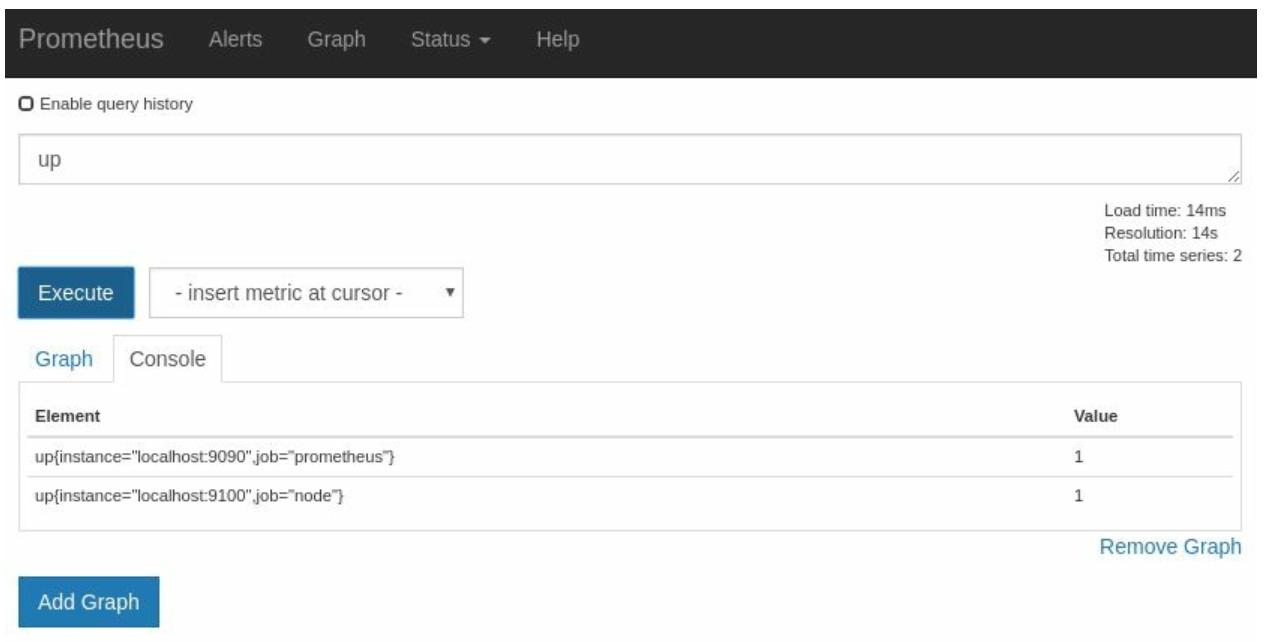Screen dimensions: 1267x642
Task: Click the Remove Graph link
Action: pos(1170,547)
